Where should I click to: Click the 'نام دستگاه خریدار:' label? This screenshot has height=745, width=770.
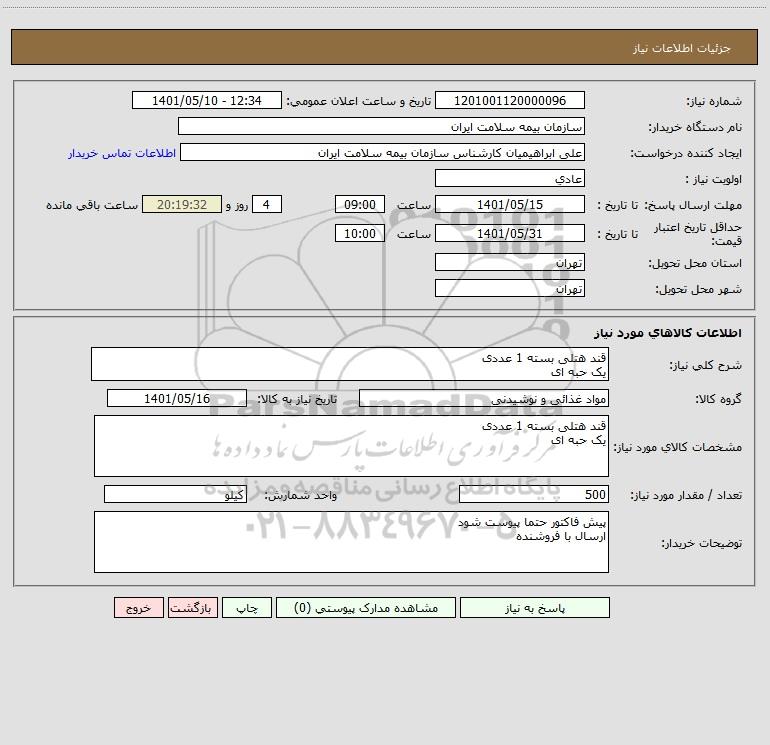[695, 127]
